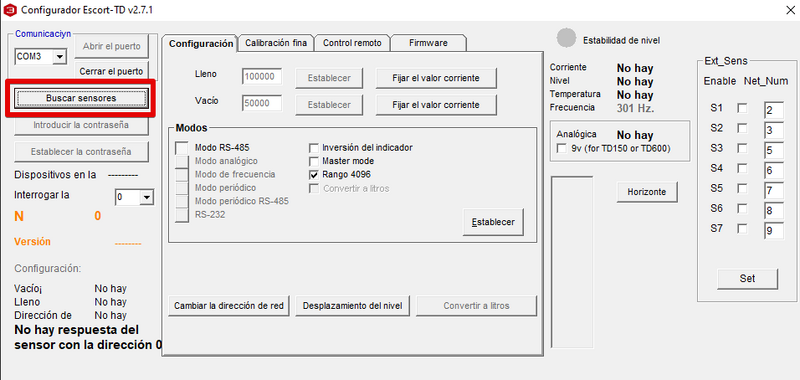Click Establecer button next to Vacío

point(329,105)
